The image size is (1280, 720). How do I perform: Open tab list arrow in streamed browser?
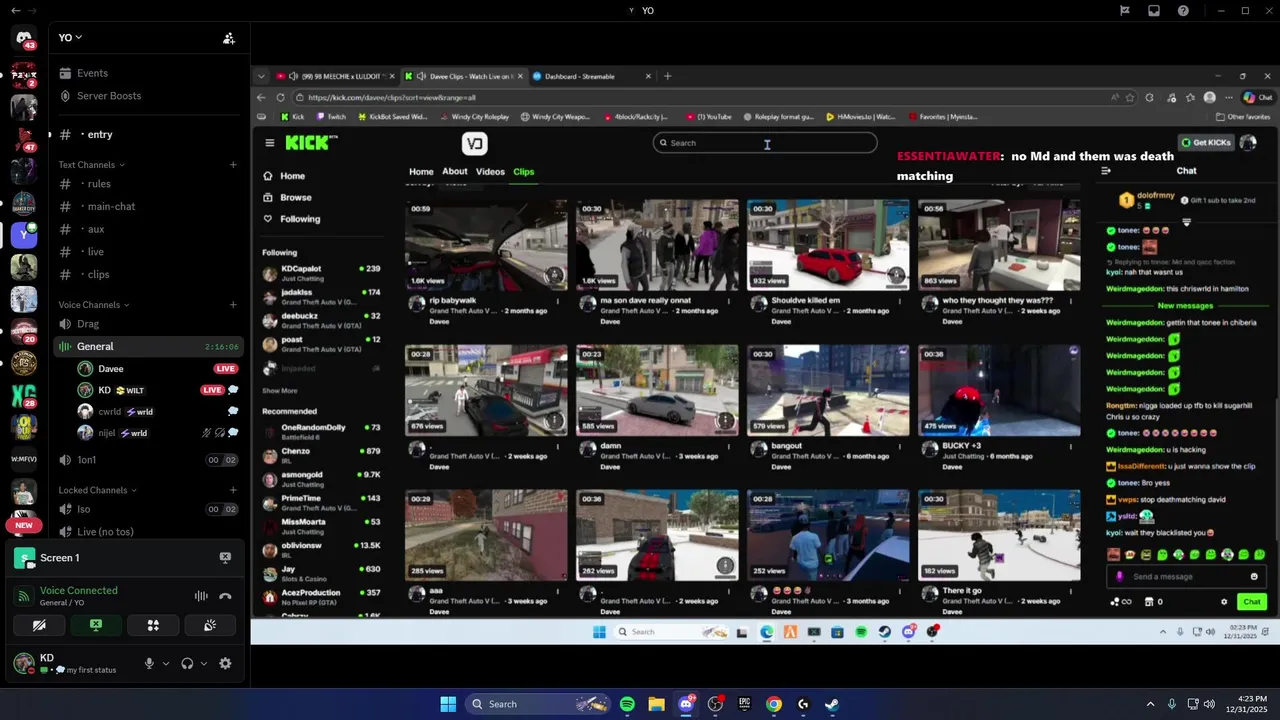click(x=261, y=76)
